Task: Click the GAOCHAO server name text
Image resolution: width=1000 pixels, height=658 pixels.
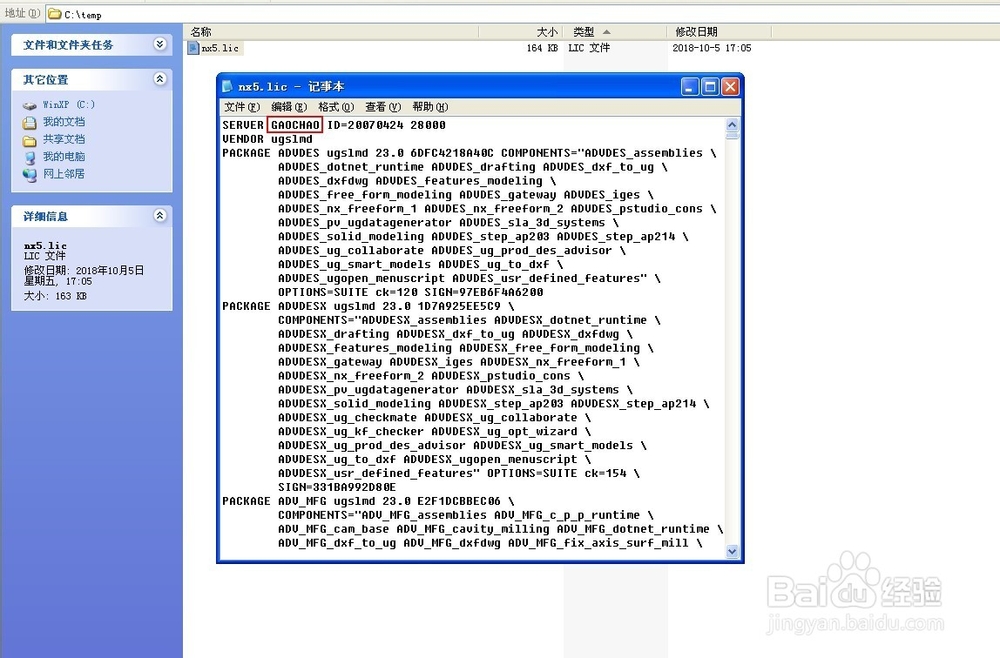Action: click(x=295, y=125)
